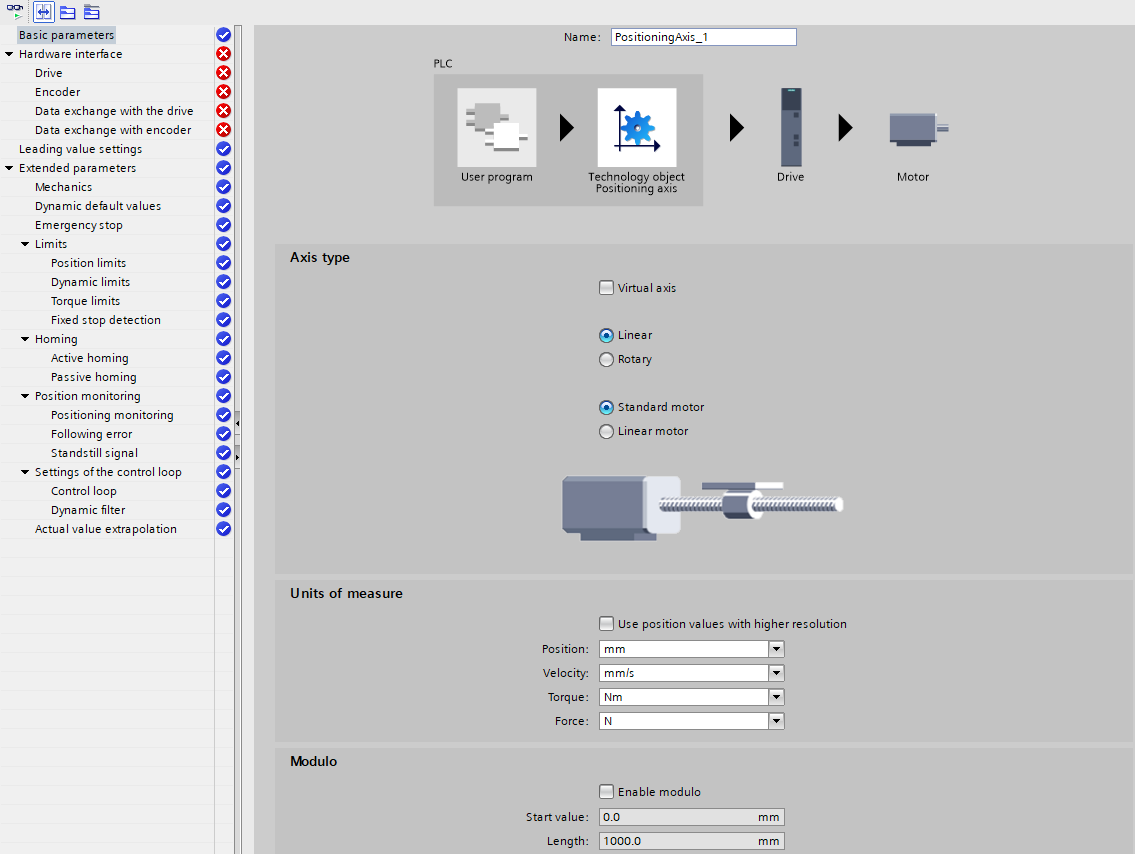Click the blue check icon beside Mechanics
This screenshot has height=854, width=1135.
[222, 186]
